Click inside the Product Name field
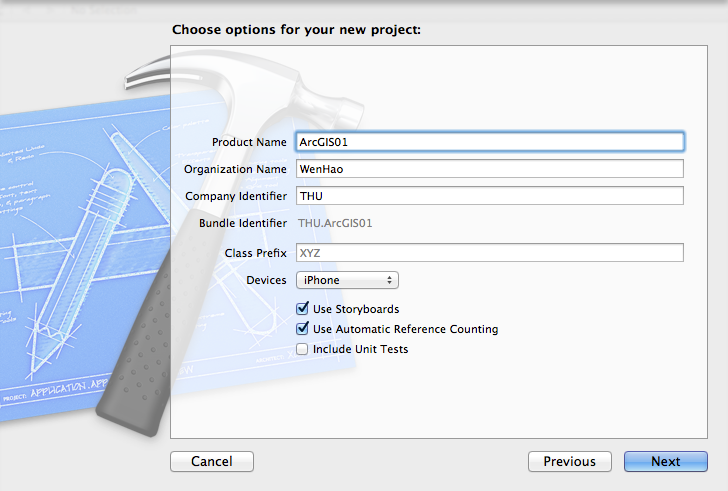 489,142
